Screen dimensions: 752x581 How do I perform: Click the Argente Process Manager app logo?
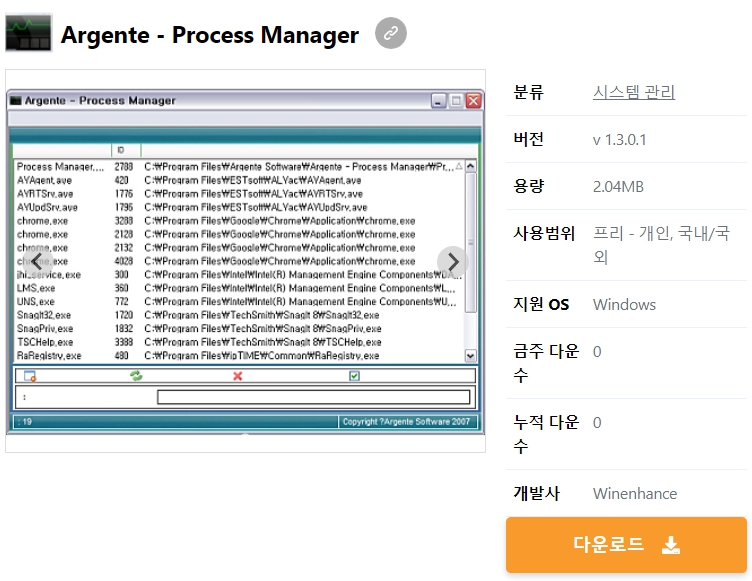pos(28,33)
